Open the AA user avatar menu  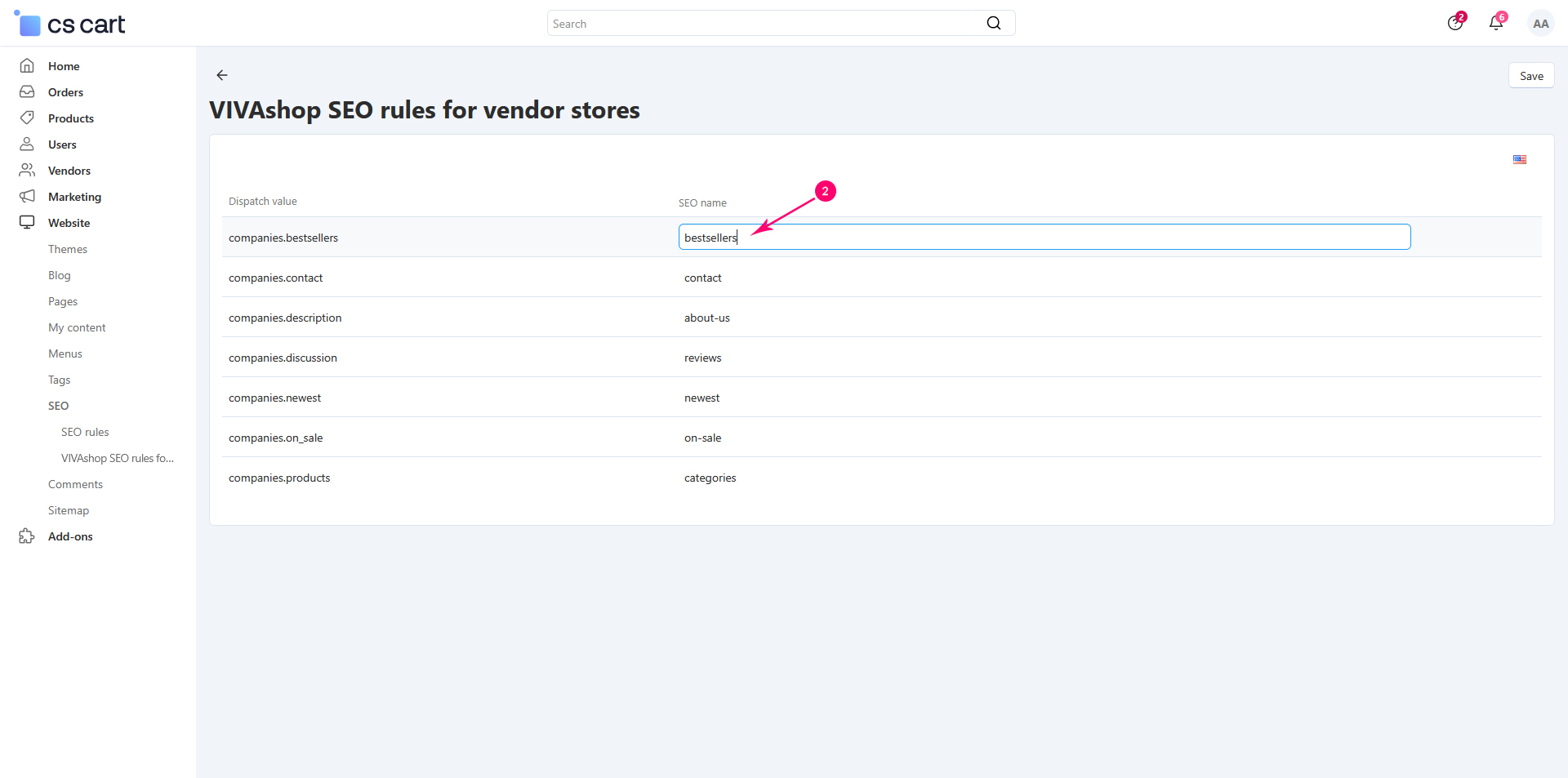pos(1540,24)
